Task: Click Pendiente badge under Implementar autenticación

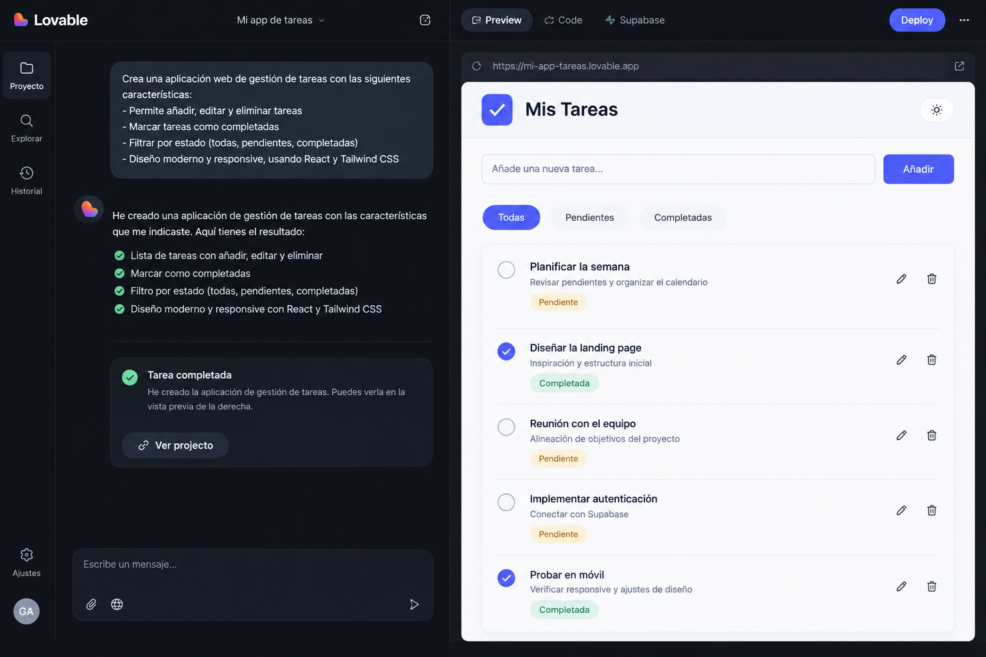Action: (x=558, y=534)
